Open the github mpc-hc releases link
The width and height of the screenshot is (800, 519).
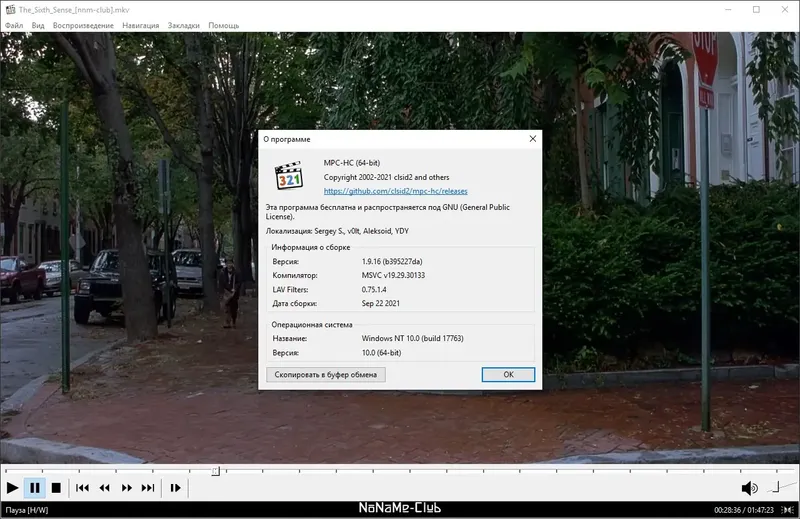click(395, 191)
